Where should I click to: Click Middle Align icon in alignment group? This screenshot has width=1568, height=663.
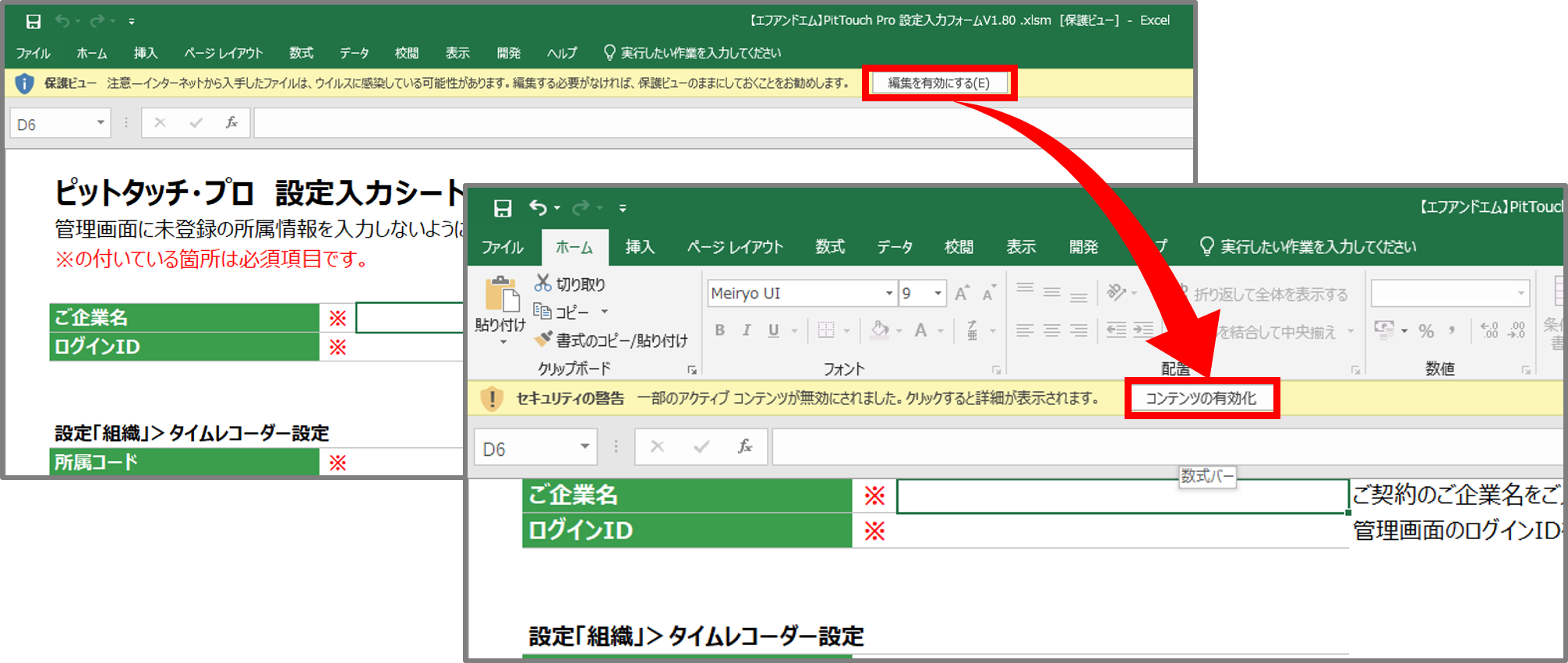(x=1051, y=293)
